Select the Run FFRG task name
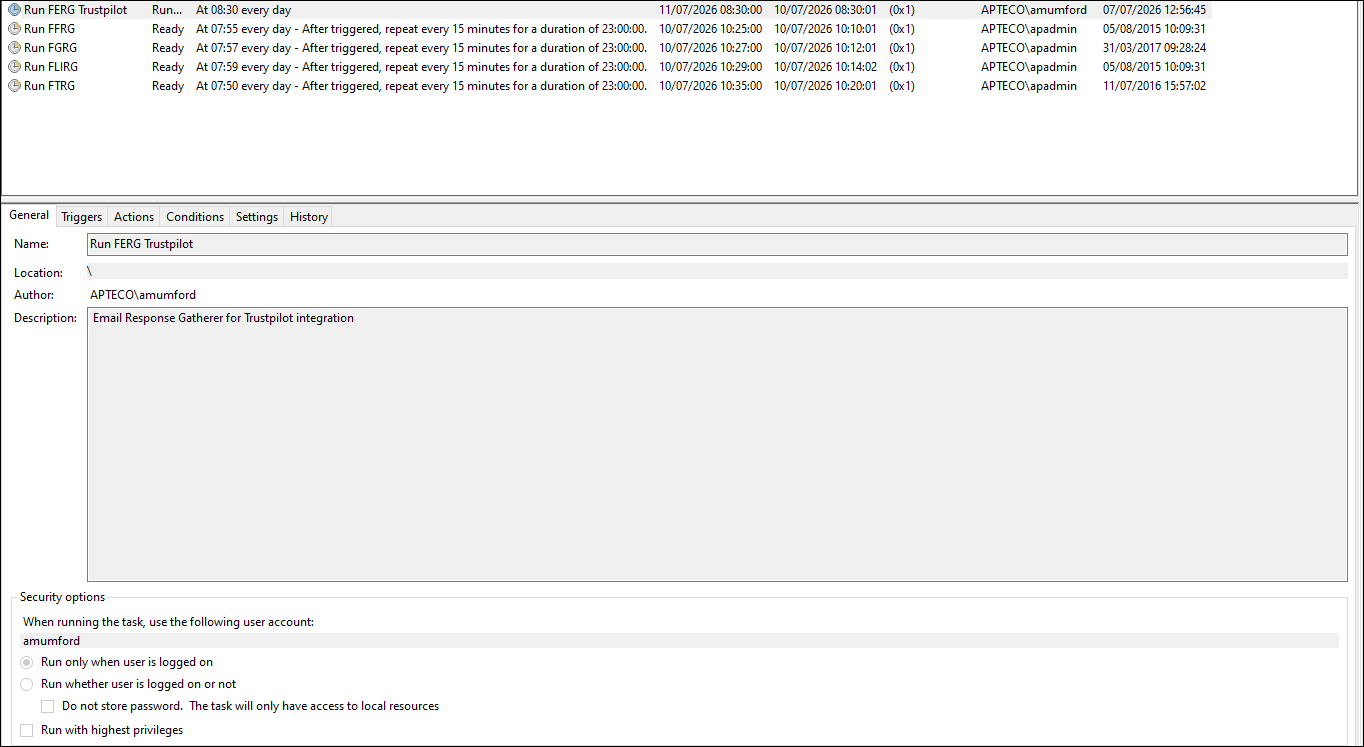1364x747 pixels. pyautogui.click(x=50, y=29)
